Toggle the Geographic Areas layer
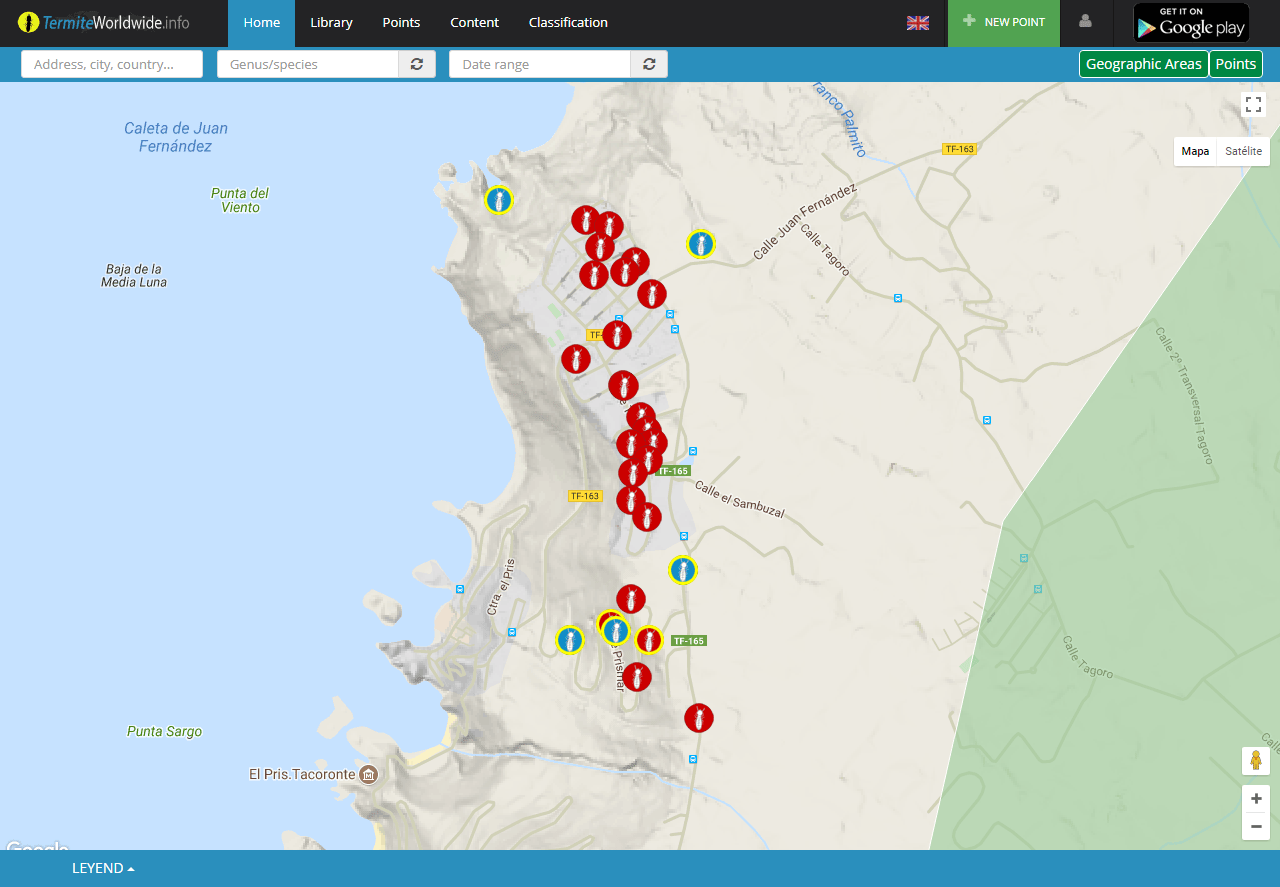The width and height of the screenshot is (1280, 887). point(1143,64)
